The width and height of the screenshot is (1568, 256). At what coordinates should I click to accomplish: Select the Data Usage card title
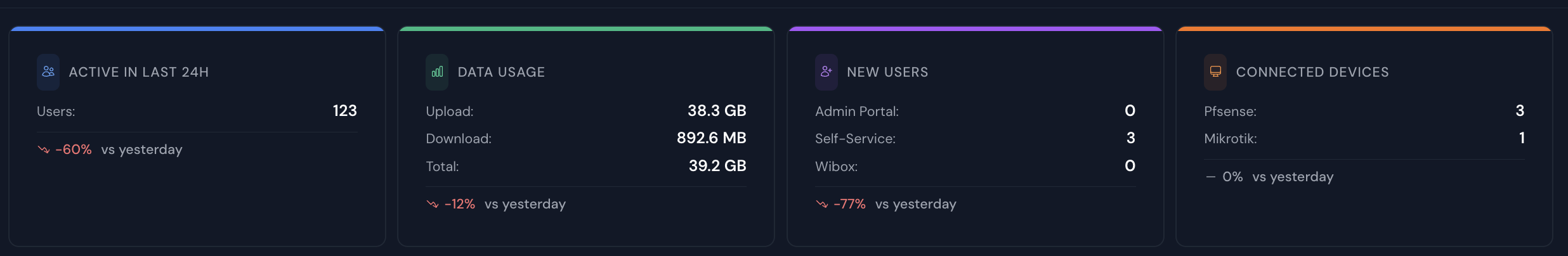(501, 72)
